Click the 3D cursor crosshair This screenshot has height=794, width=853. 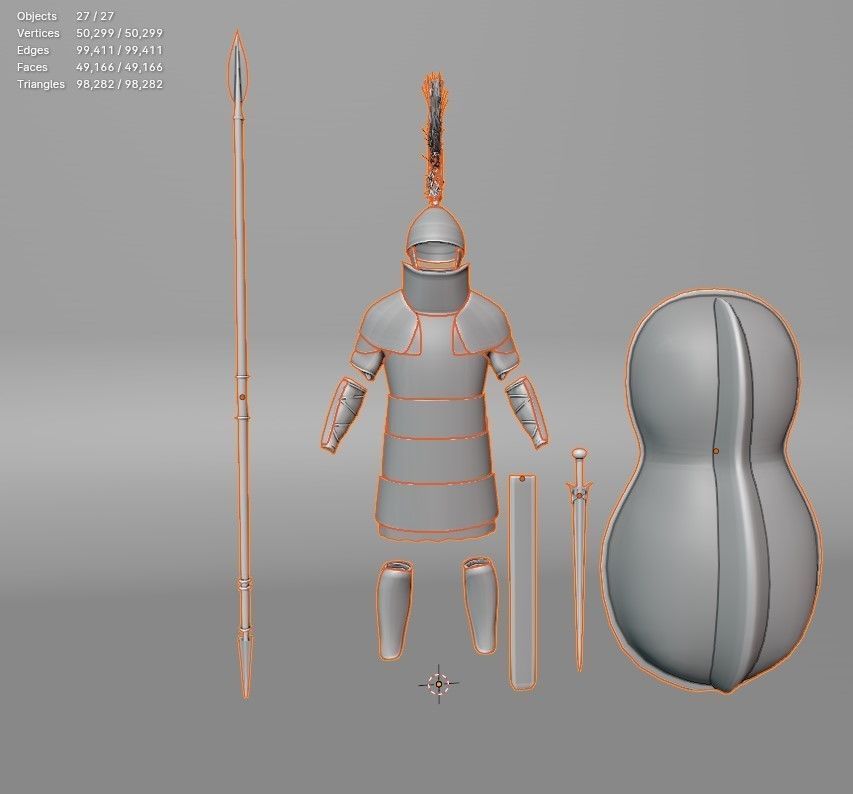point(438,684)
